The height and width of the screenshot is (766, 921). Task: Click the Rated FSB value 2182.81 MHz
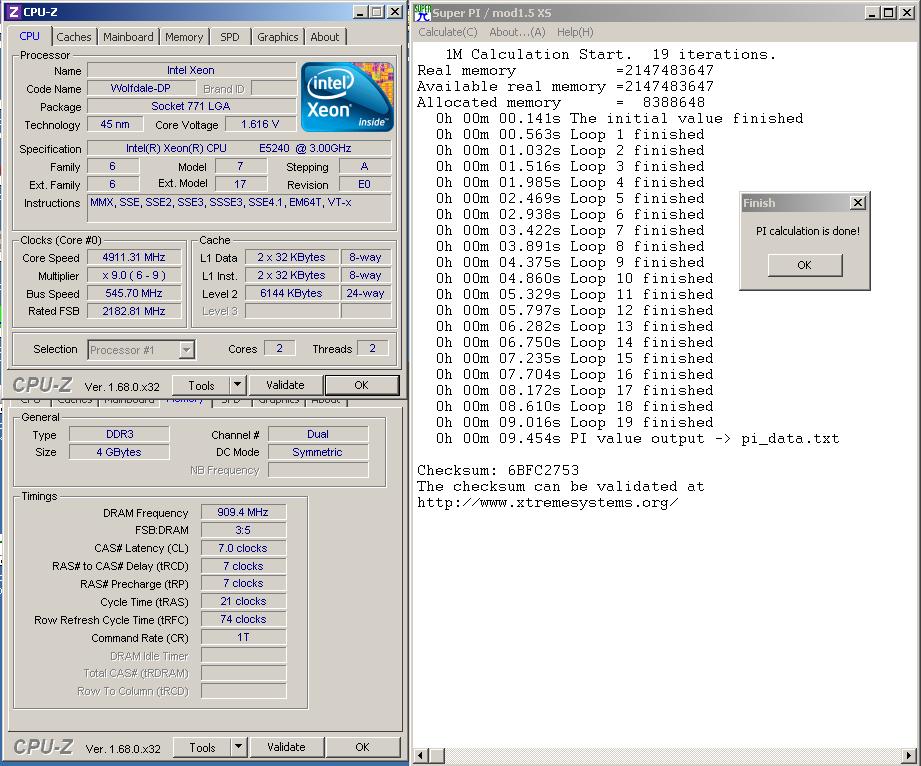tap(134, 311)
